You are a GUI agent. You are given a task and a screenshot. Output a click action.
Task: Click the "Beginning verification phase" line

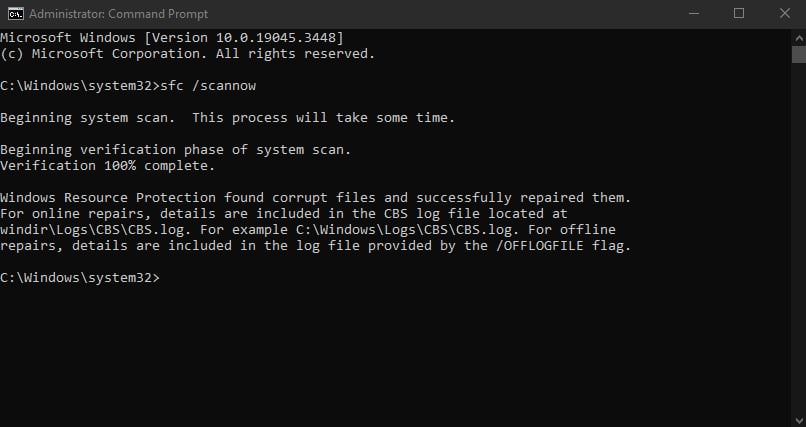tap(175, 150)
